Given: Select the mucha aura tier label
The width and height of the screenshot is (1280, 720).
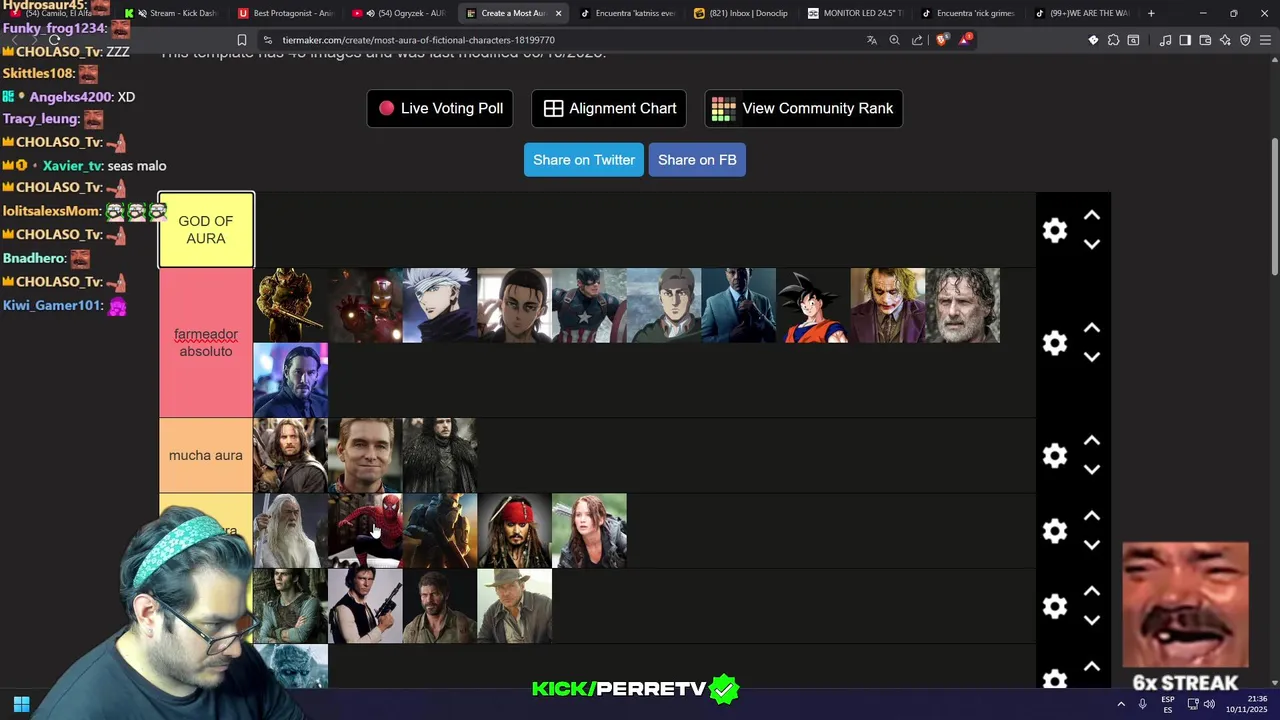Looking at the screenshot, I should [206, 455].
